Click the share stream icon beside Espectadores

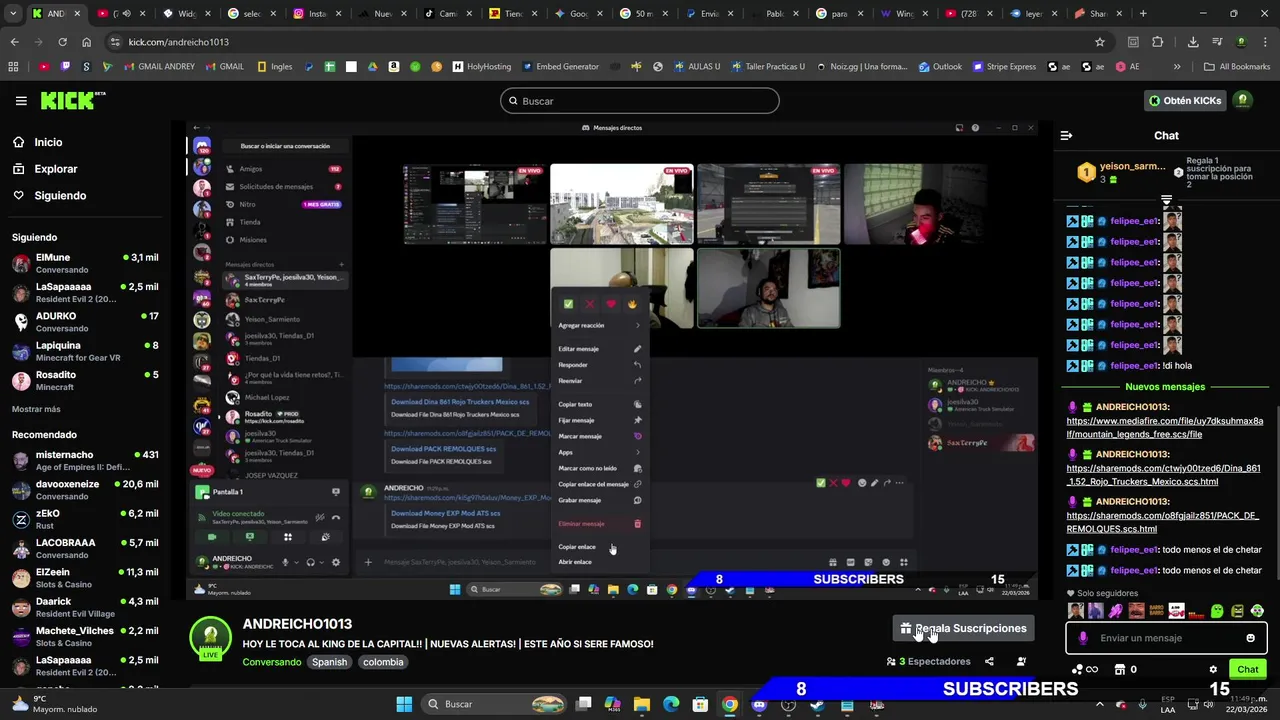pos(989,661)
